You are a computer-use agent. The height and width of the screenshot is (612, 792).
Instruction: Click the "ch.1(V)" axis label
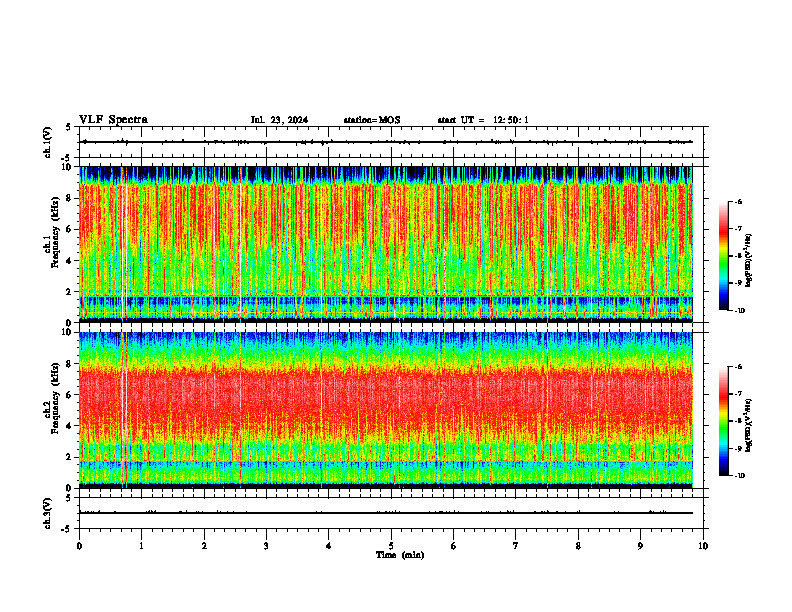click(x=48, y=142)
